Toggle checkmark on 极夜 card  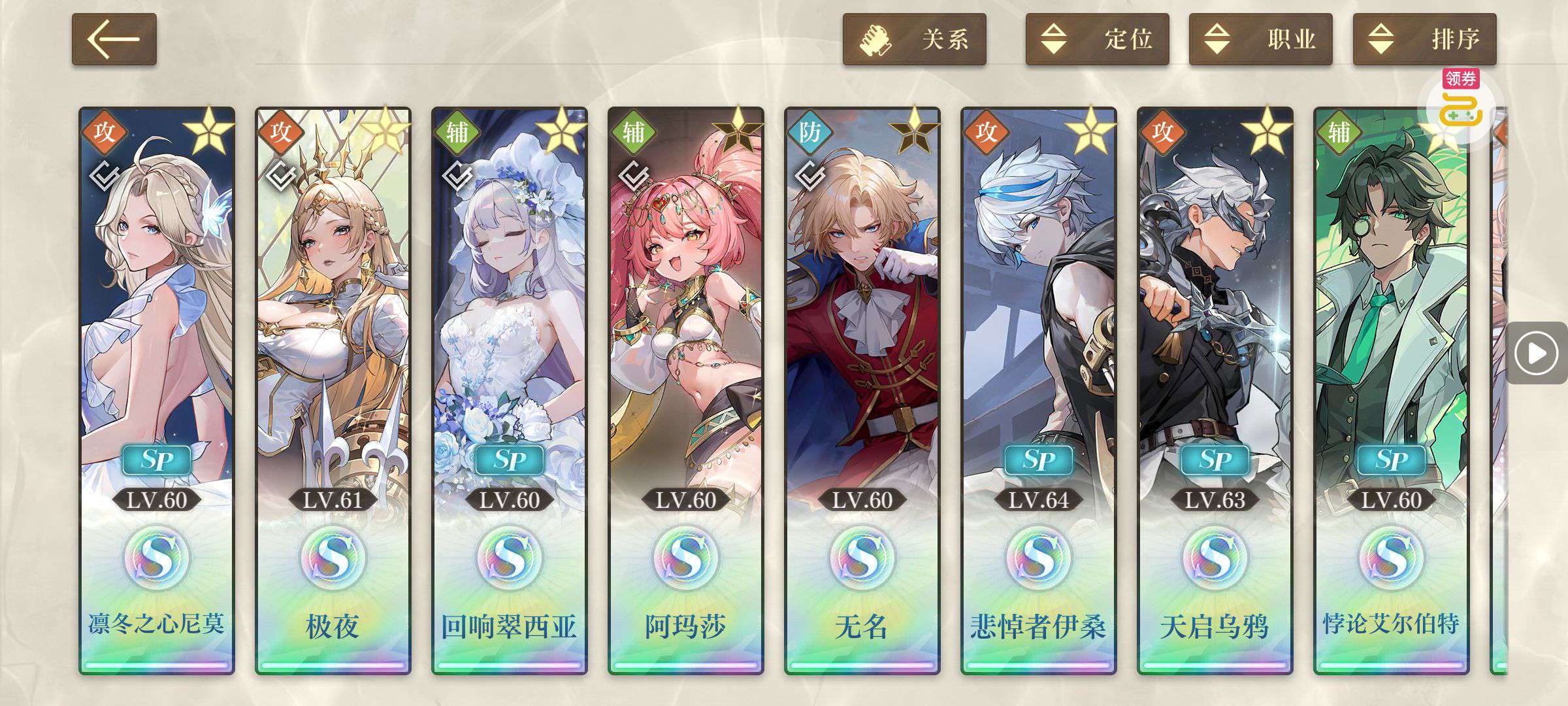click(281, 175)
